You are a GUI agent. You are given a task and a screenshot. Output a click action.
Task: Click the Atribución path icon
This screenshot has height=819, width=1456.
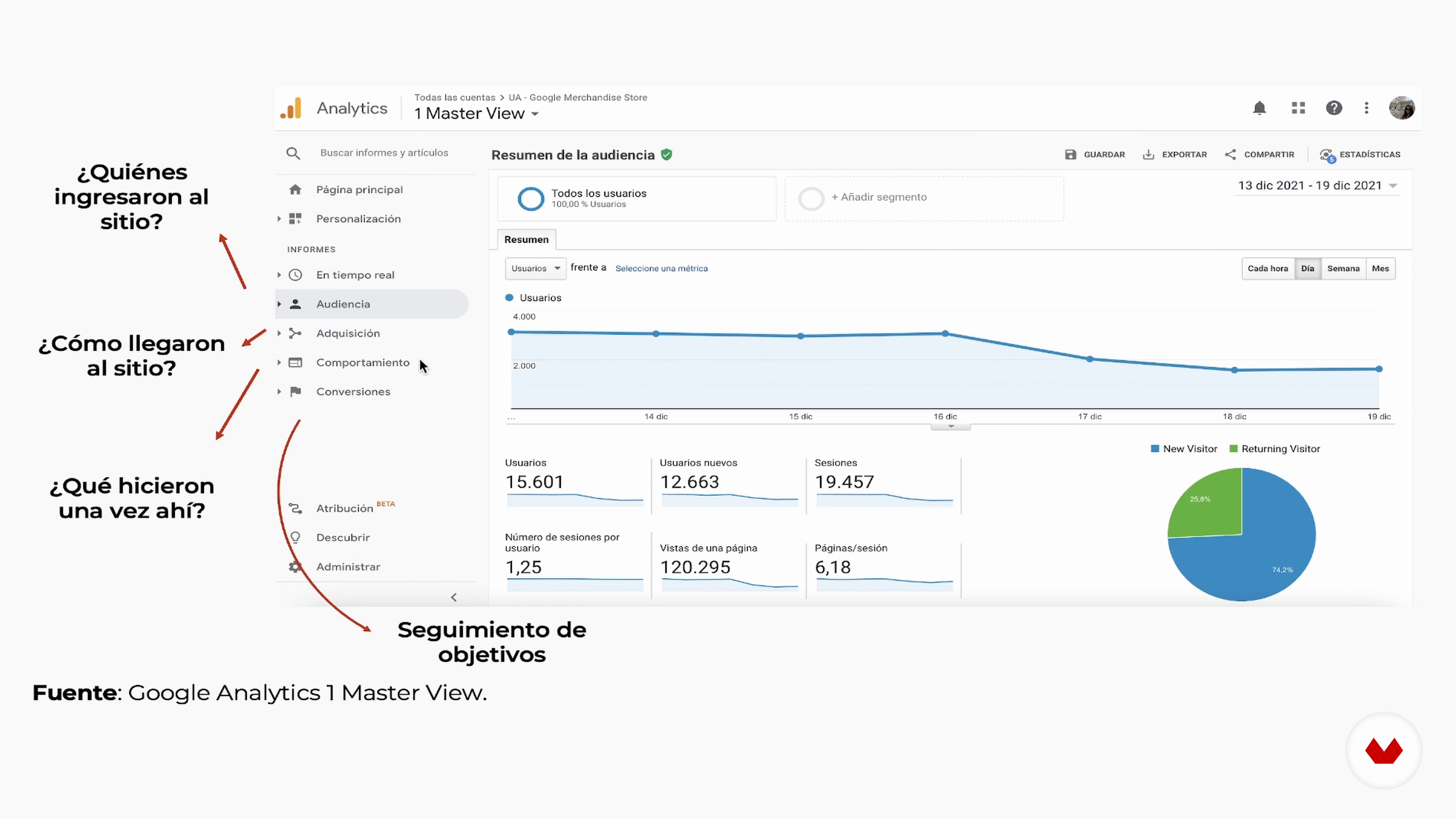click(x=295, y=508)
